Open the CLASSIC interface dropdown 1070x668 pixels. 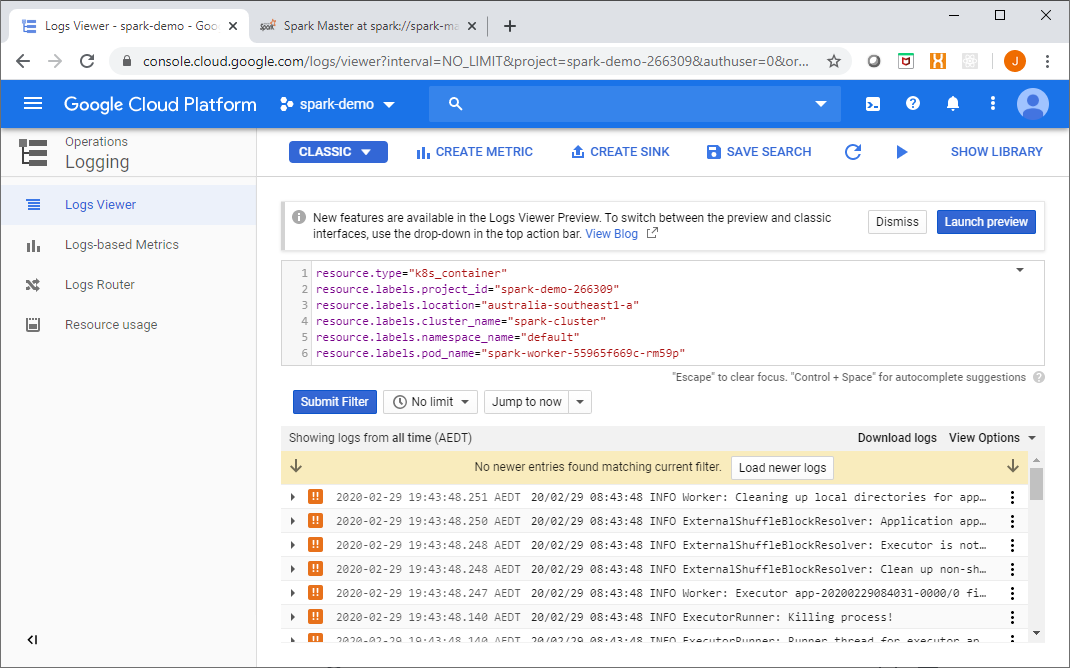[x=338, y=151]
